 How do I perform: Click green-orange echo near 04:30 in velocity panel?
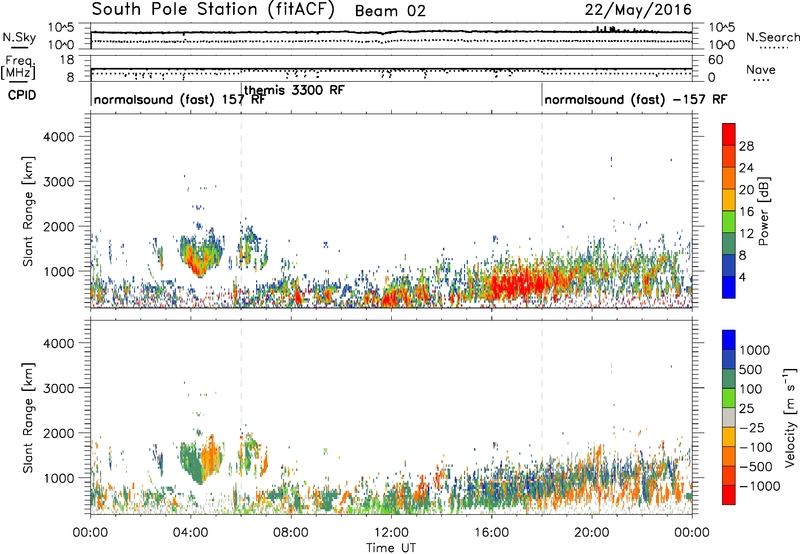[202, 459]
